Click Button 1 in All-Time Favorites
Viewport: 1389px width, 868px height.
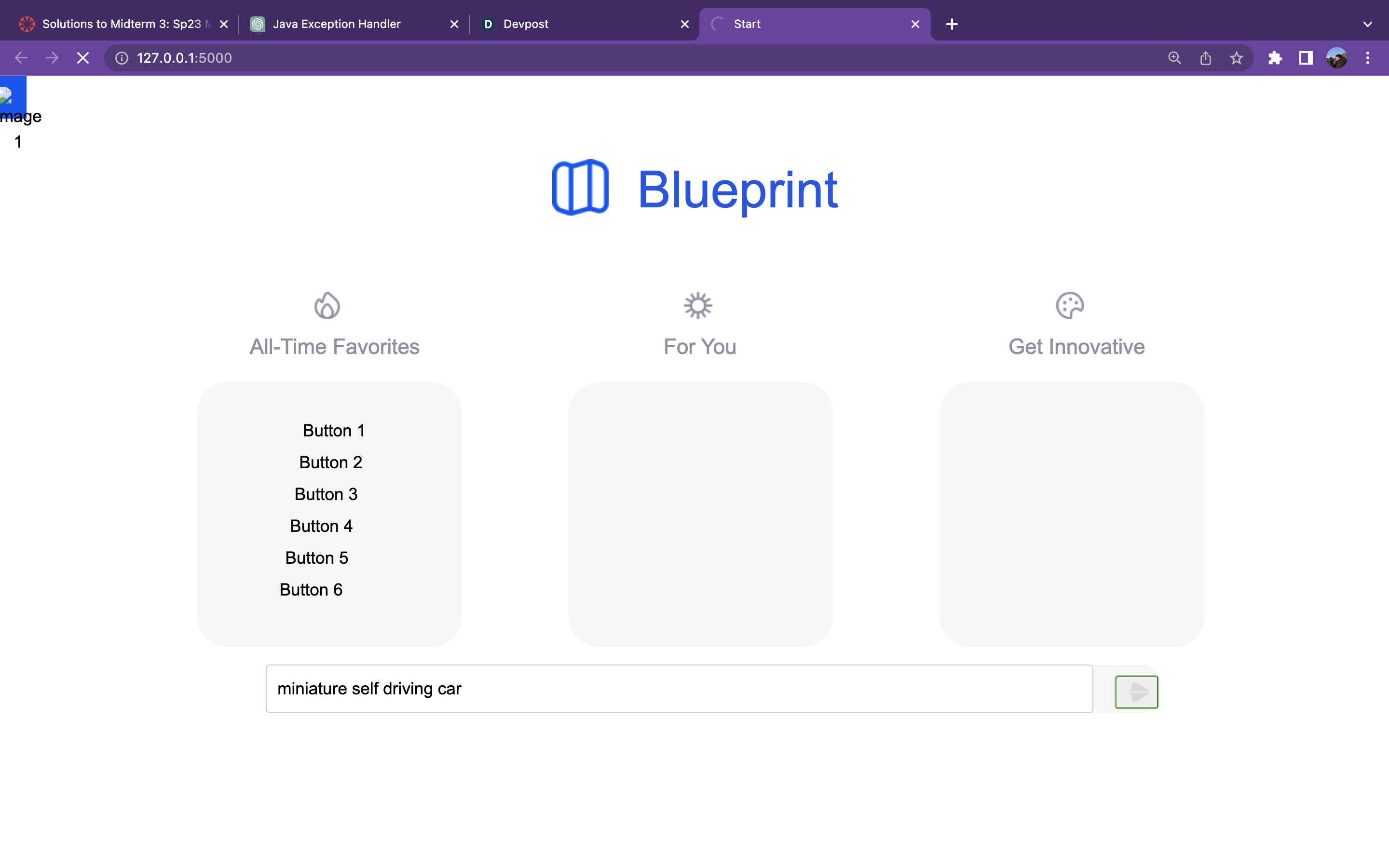[x=333, y=431]
